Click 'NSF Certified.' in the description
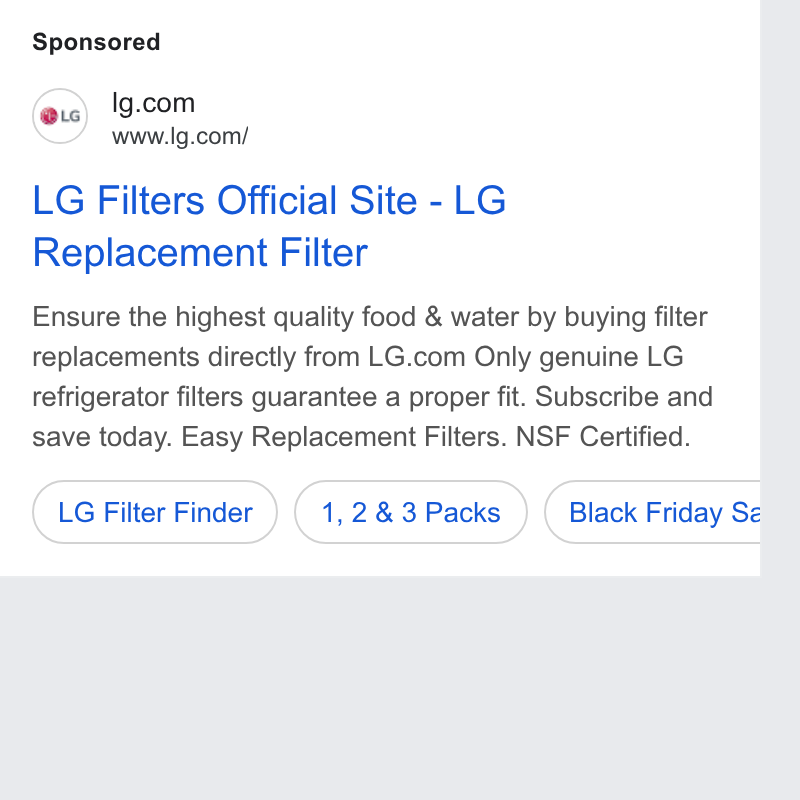 pos(603,437)
